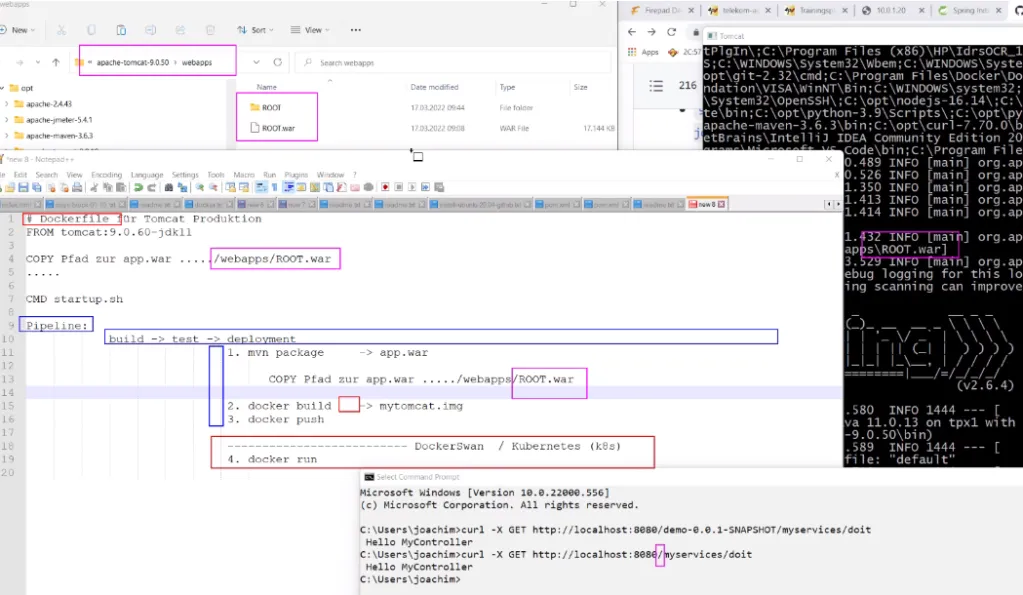1023x595 pixels.
Task: Click Back button in browser window
Action: [632, 31]
